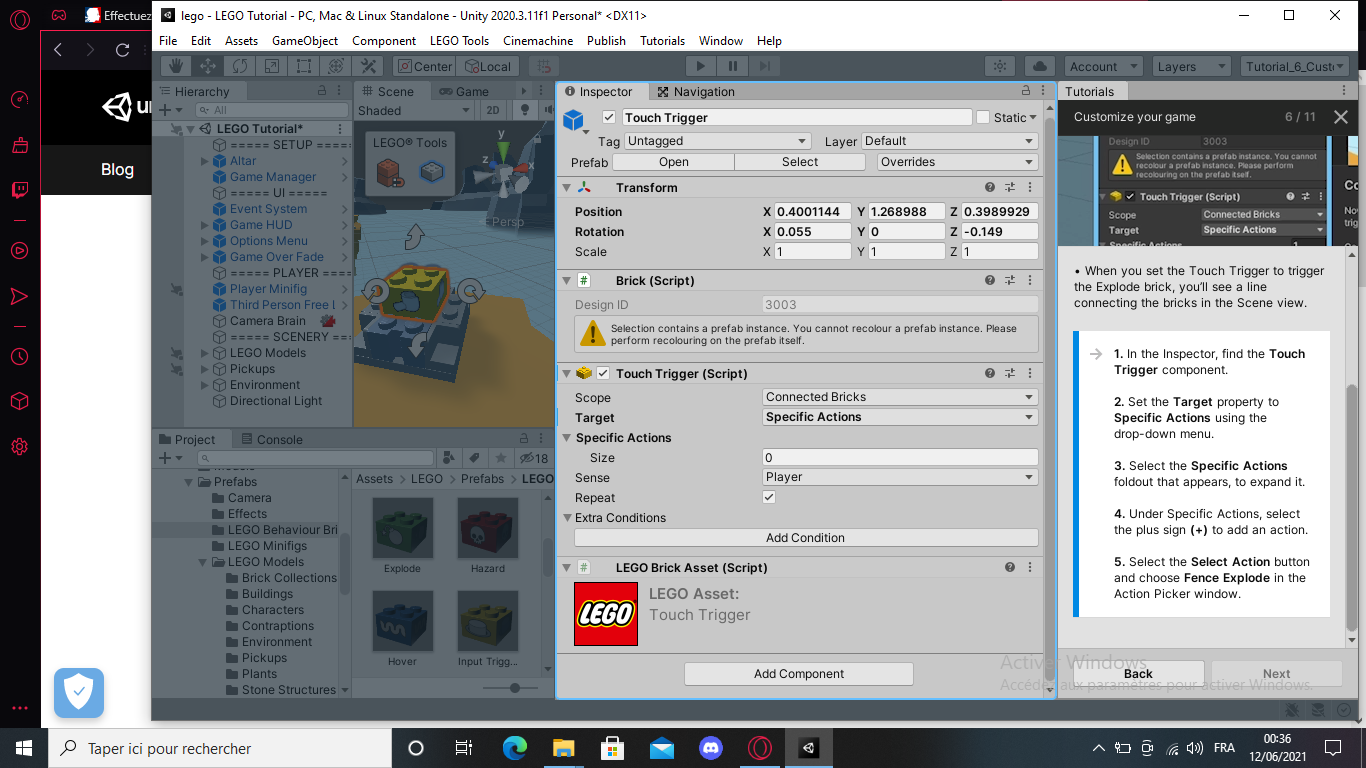This screenshot has width=1366, height=768.
Task: Uncheck the Repeat option in Touch Trigger
Action: click(x=768, y=497)
